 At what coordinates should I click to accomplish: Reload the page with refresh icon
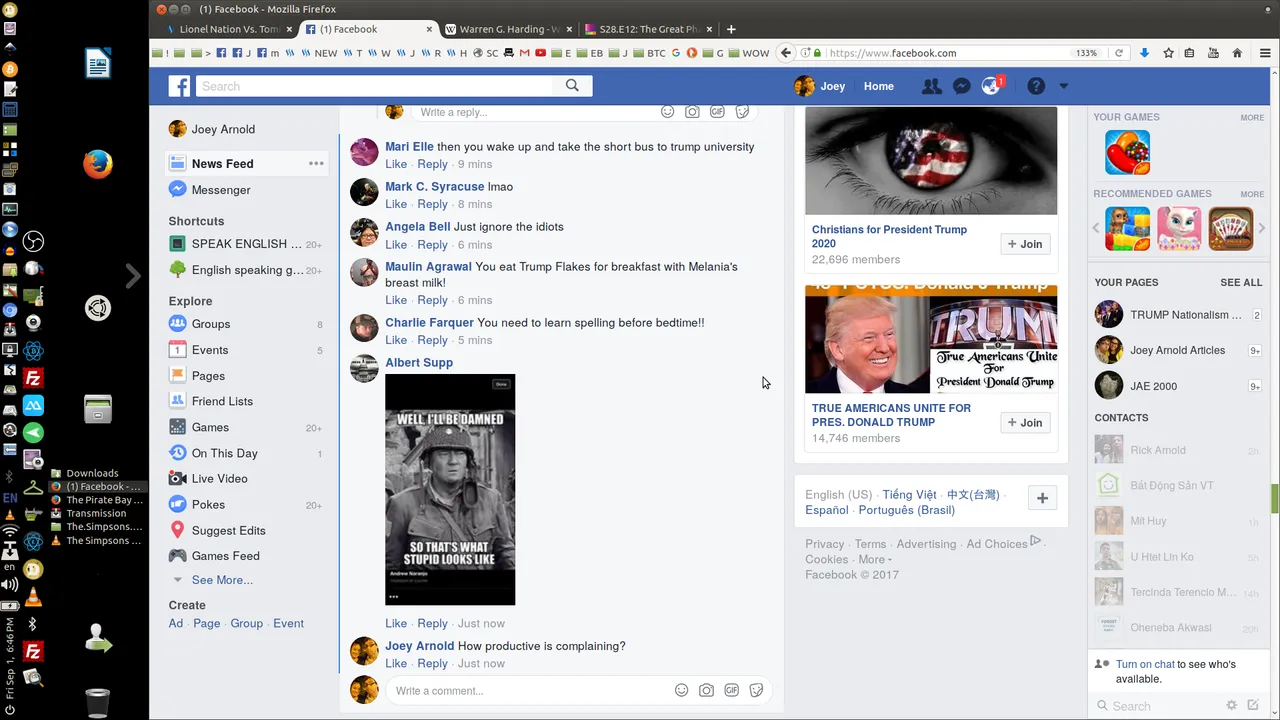(1119, 53)
